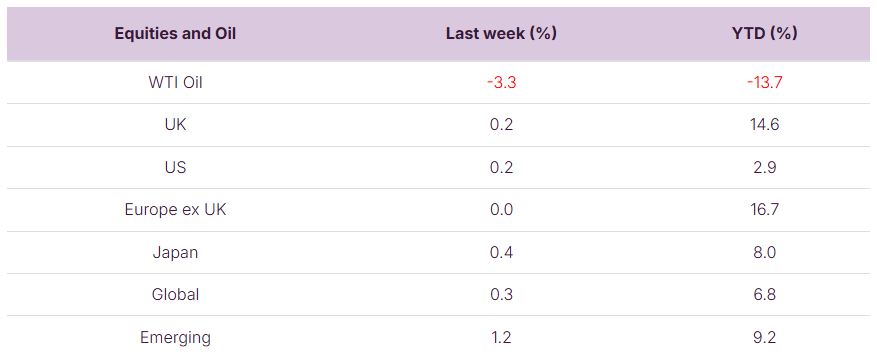The height and width of the screenshot is (360, 877).
Task: Click WTI Oil last week value -3.3
Action: (x=501, y=83)
